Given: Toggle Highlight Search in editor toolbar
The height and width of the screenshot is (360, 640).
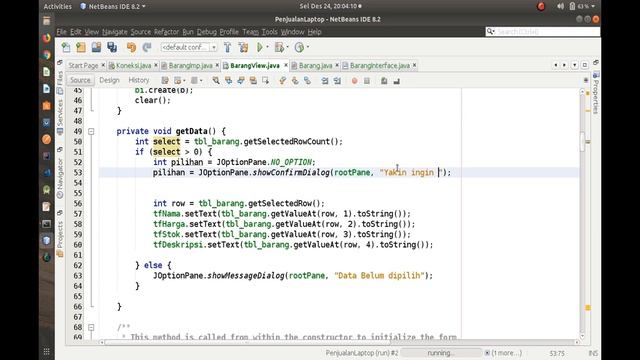Looking at the screenshot, I should point(253,80).
